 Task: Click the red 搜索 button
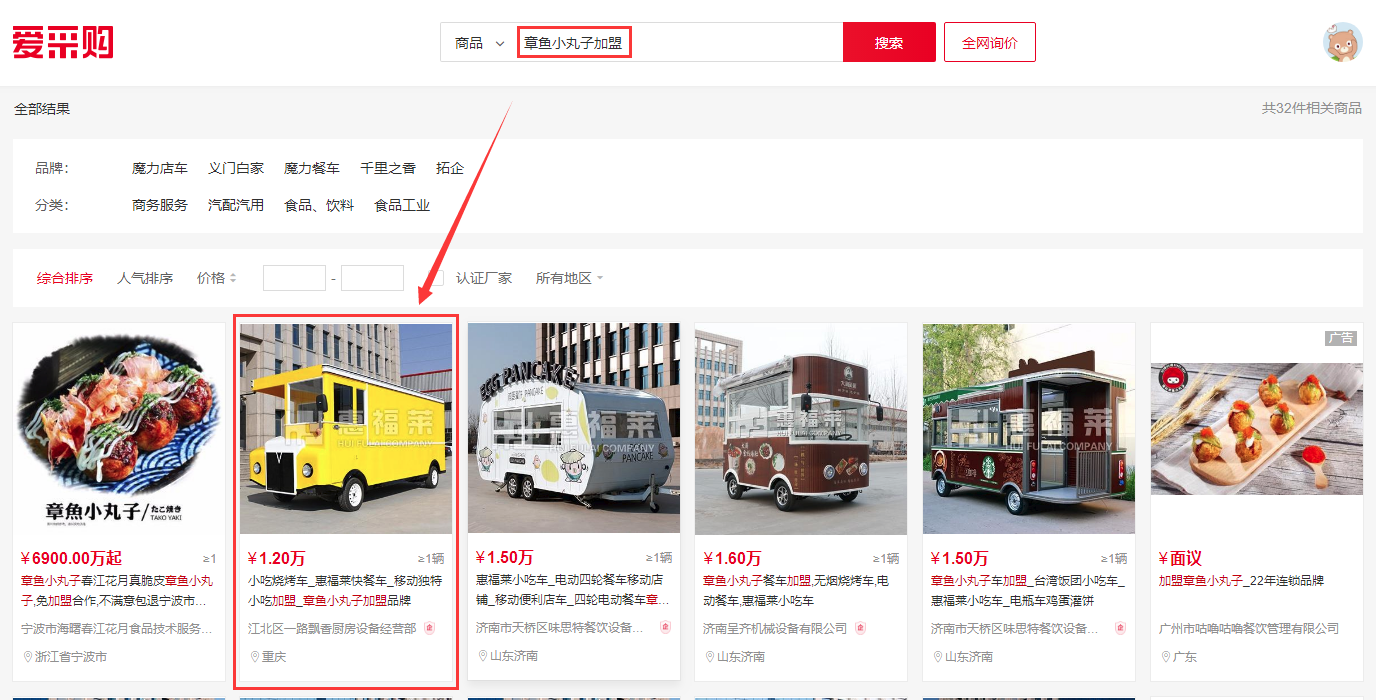tap(889, 43)
